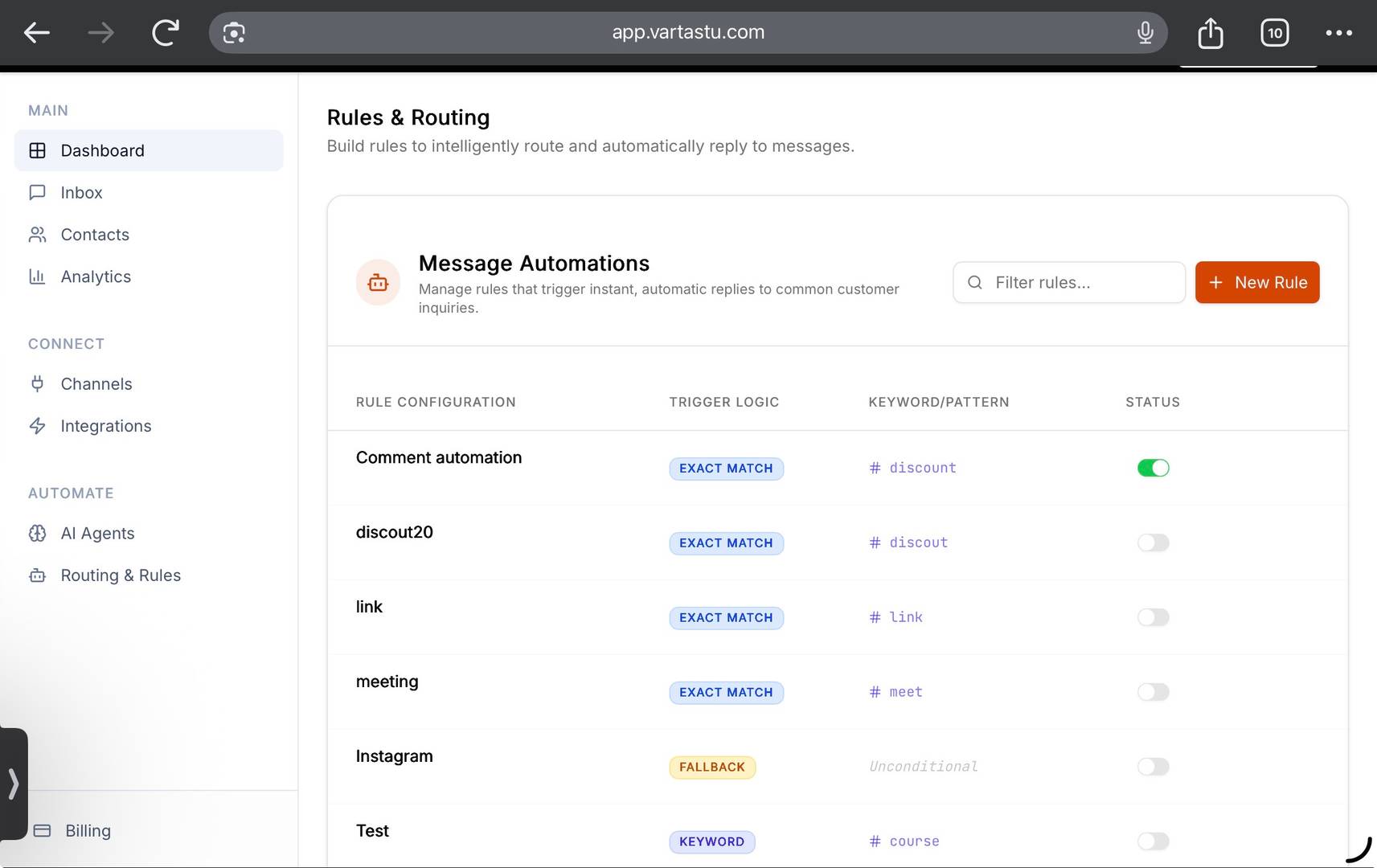Click the Message Automations robot badge
The width and height of the screenshot is (1377, 868).
378,282
